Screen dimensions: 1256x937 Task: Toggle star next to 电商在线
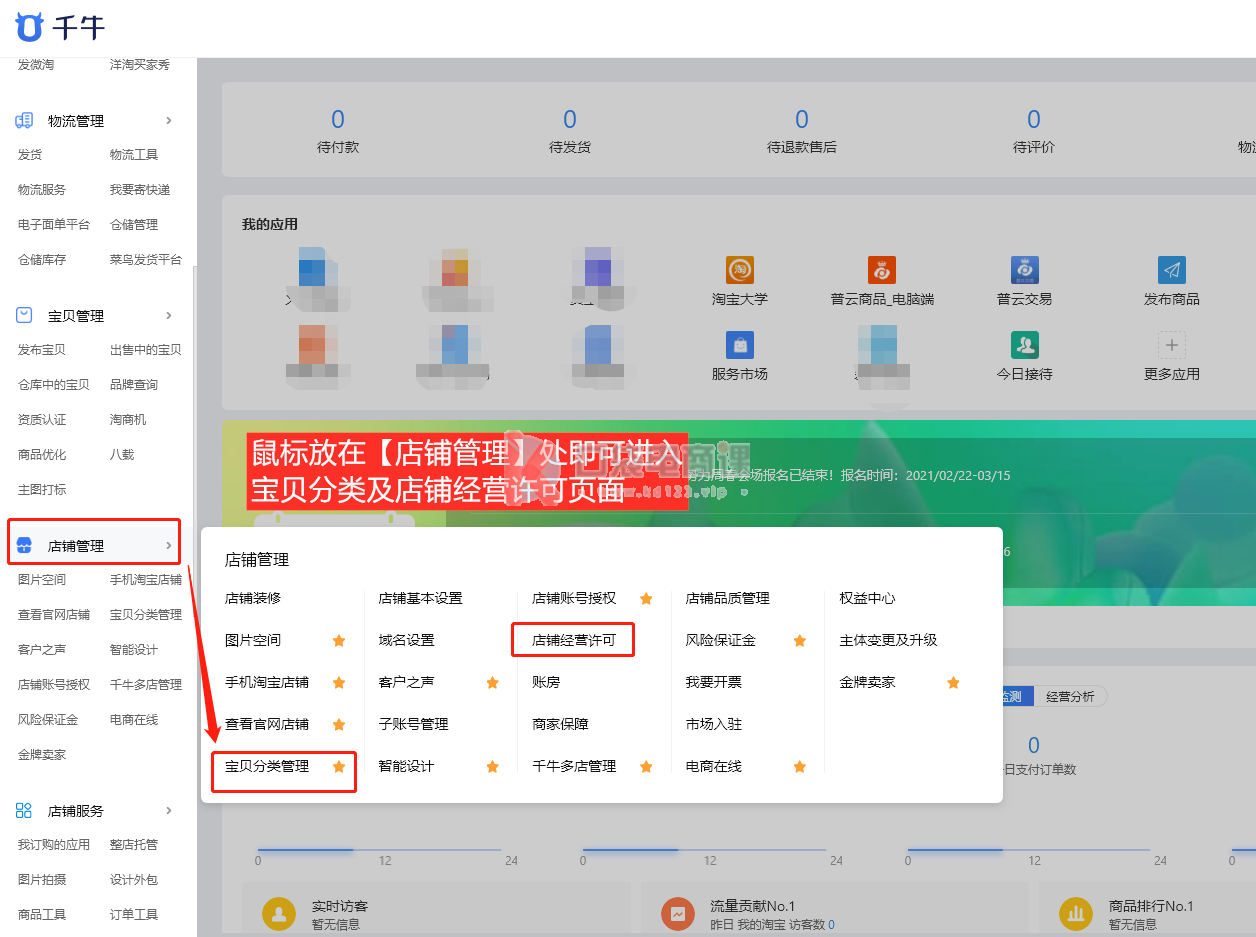[800, 766]
